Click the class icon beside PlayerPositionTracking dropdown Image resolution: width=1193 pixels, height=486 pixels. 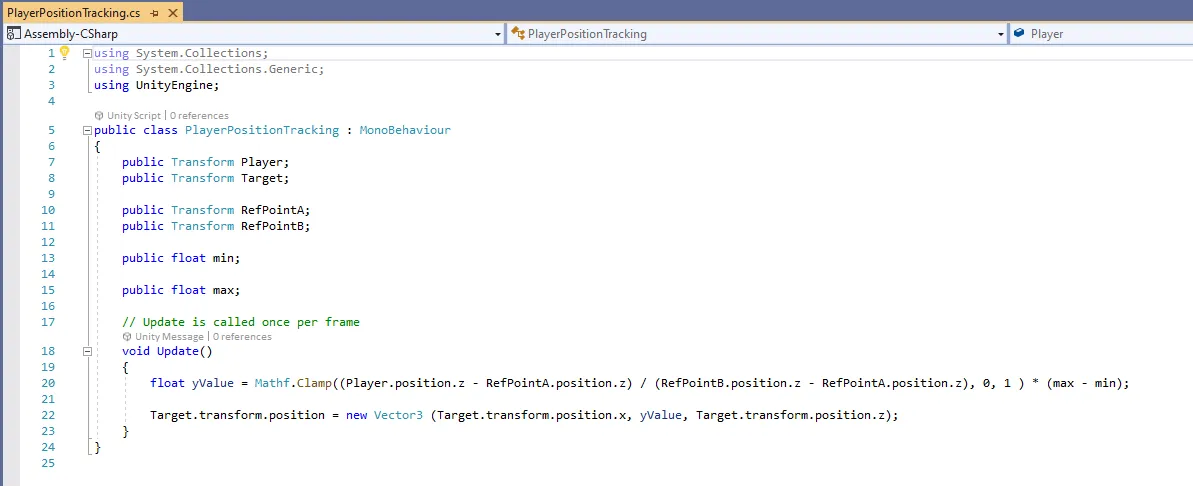point(517,33)
